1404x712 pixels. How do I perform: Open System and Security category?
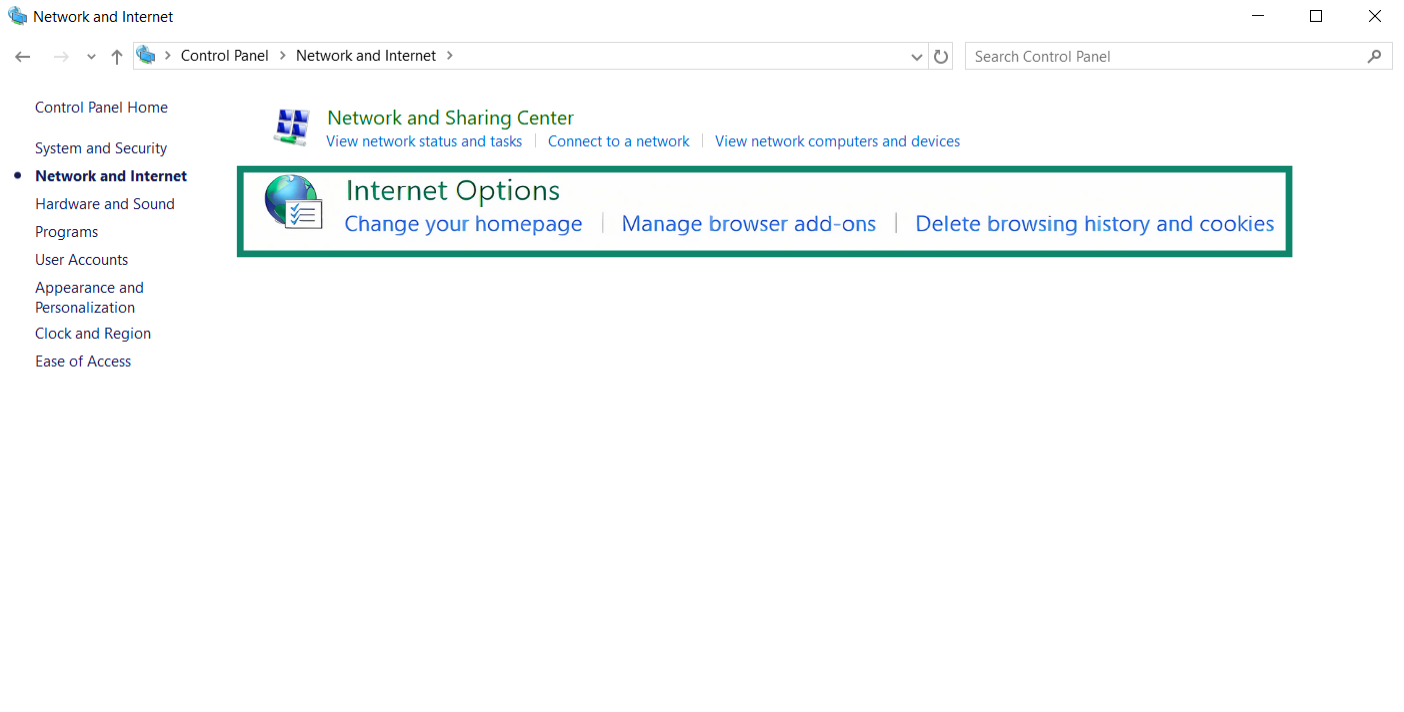click(101, 148)
